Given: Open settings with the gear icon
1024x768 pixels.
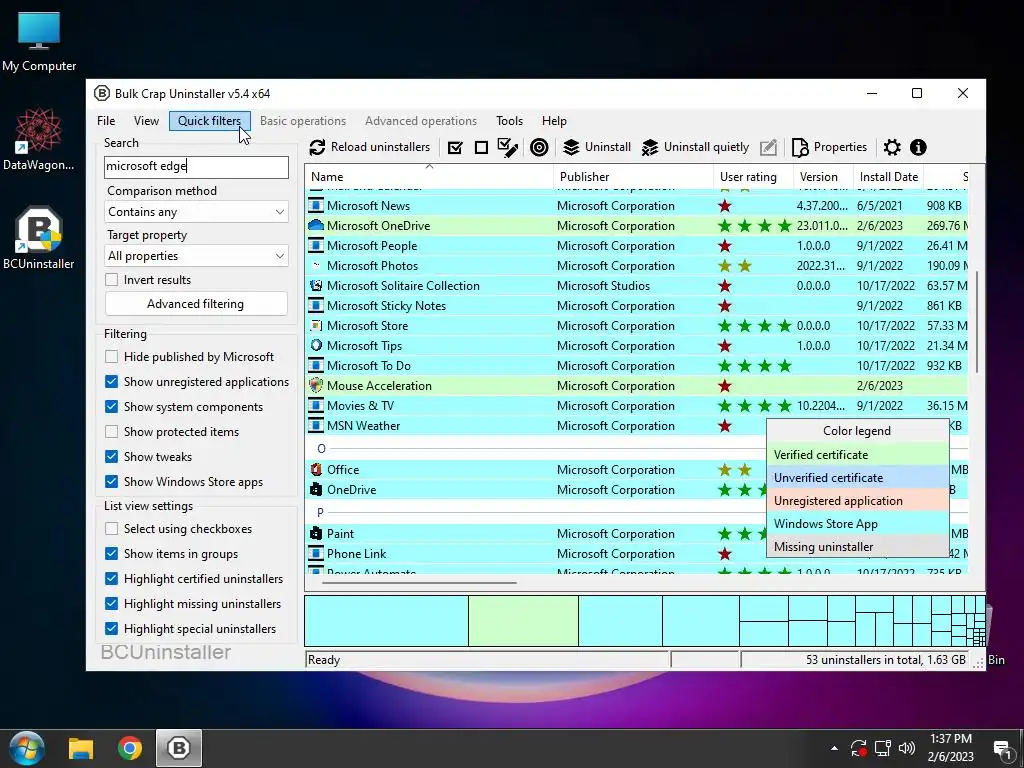Looking at the screenshot, I should [892, 148].
